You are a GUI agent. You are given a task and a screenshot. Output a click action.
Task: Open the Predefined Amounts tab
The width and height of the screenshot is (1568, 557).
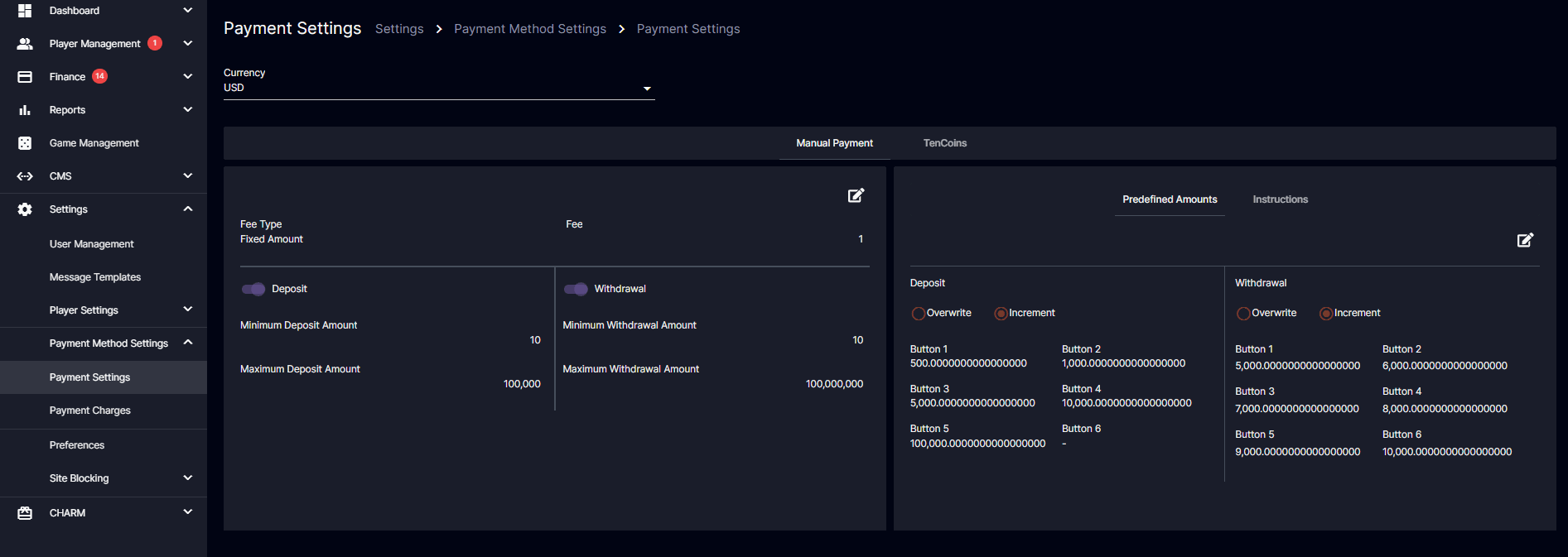click(x=1170, y=199)
